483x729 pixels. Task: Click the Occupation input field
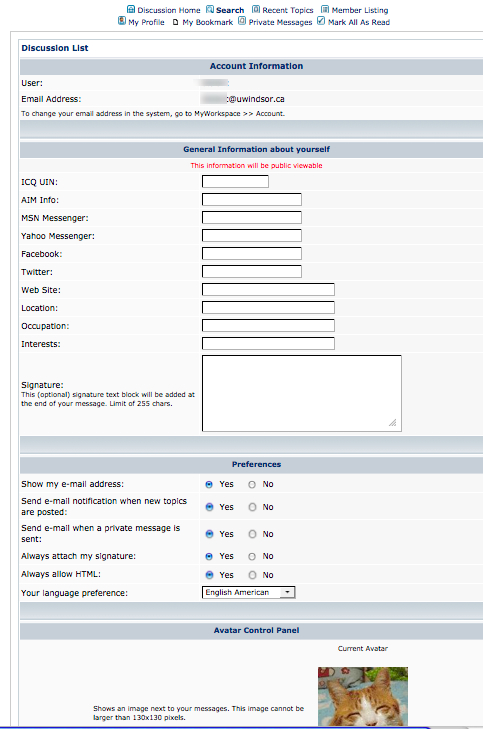(x=268, y=325)
